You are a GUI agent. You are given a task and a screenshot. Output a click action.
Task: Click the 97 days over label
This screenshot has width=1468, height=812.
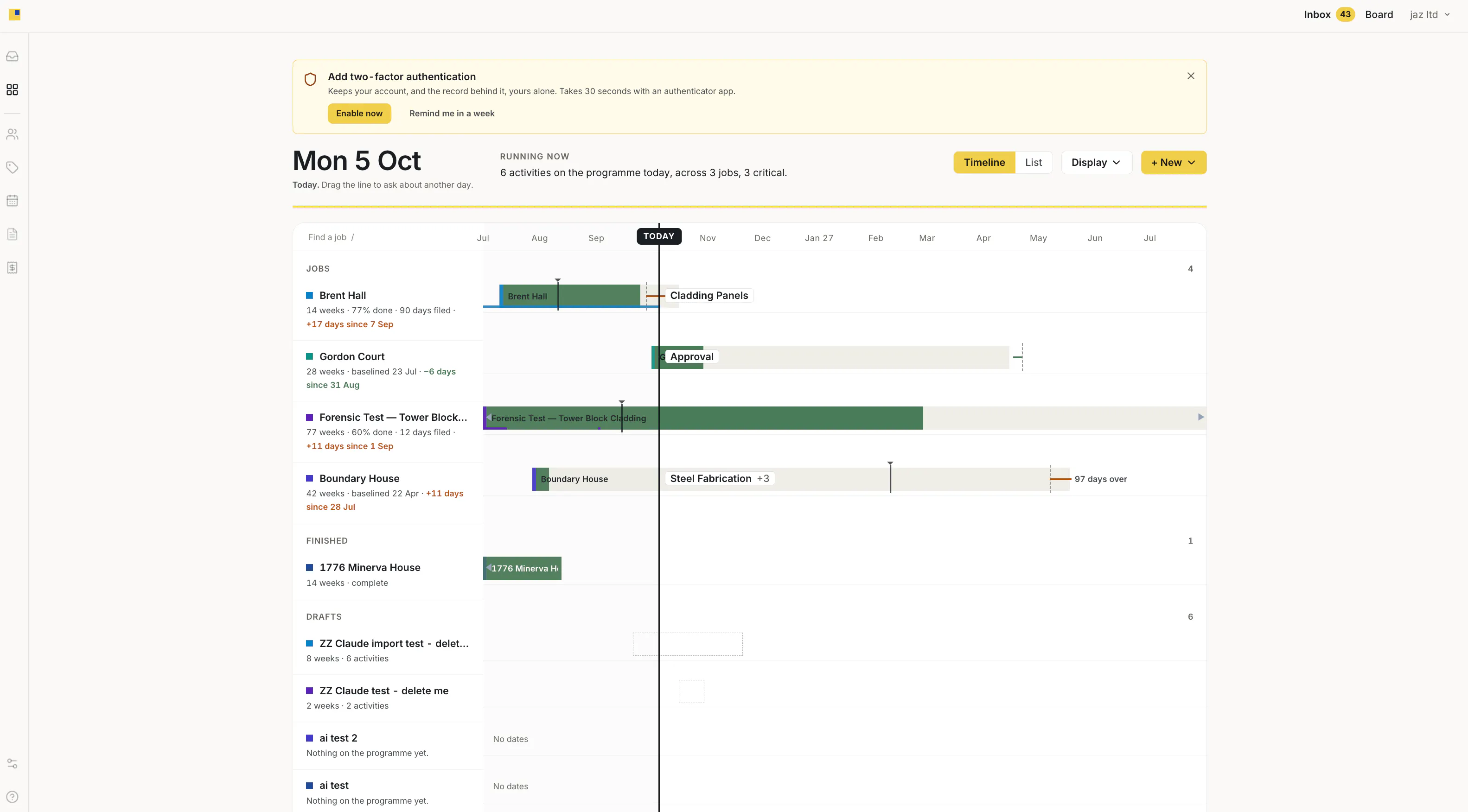pos(1100,479)
